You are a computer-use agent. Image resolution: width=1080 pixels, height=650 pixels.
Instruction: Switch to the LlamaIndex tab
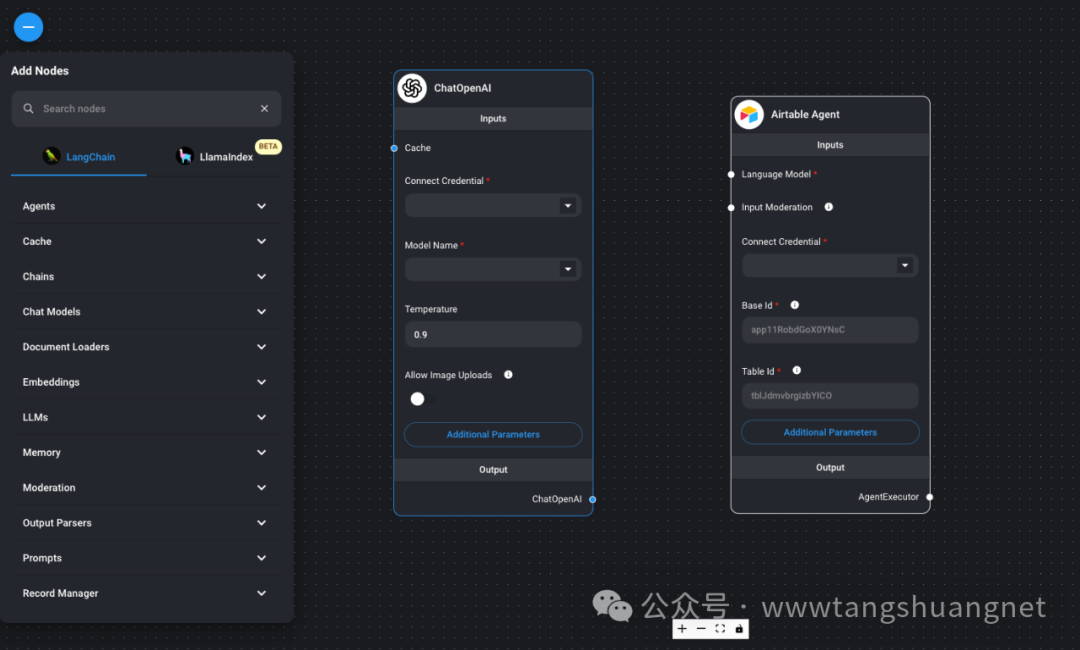click(x=214, y=157)
